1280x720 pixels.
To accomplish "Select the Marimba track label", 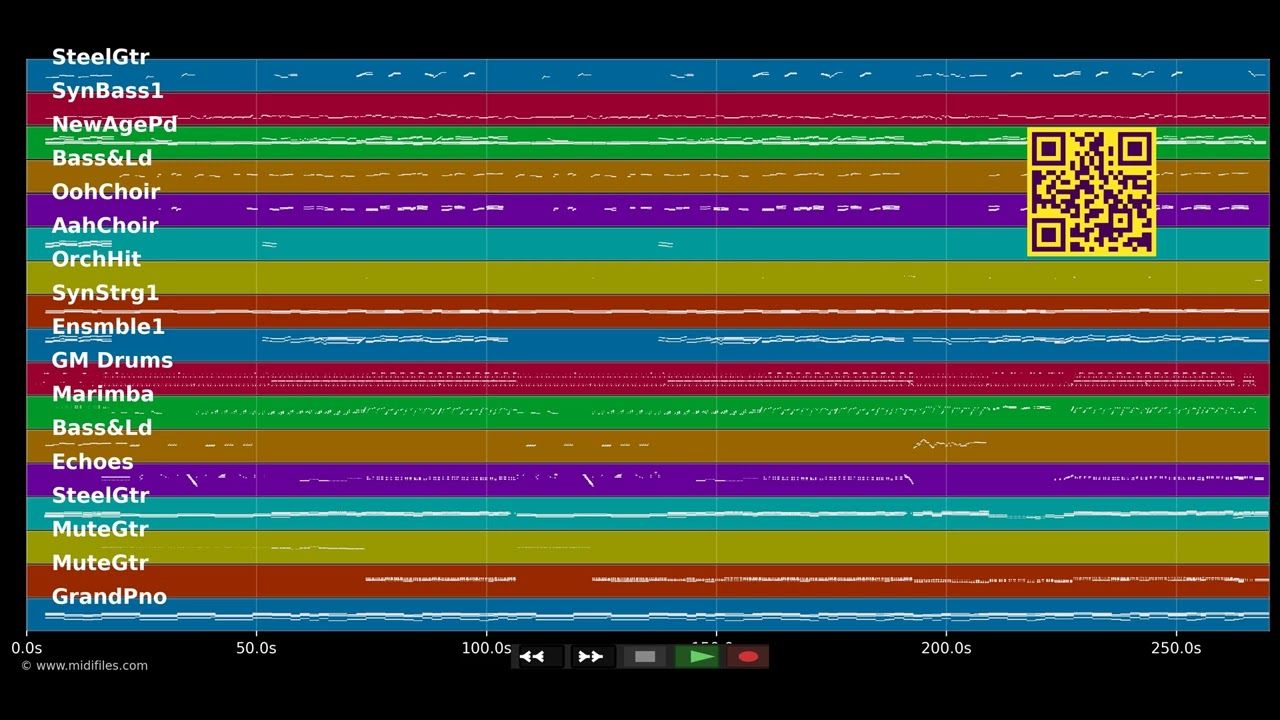I will point(102,395).
